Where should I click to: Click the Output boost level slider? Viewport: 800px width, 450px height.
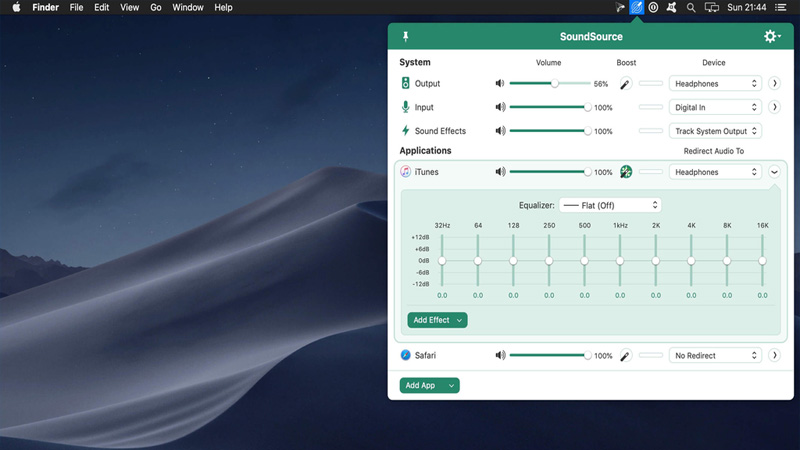651,83
